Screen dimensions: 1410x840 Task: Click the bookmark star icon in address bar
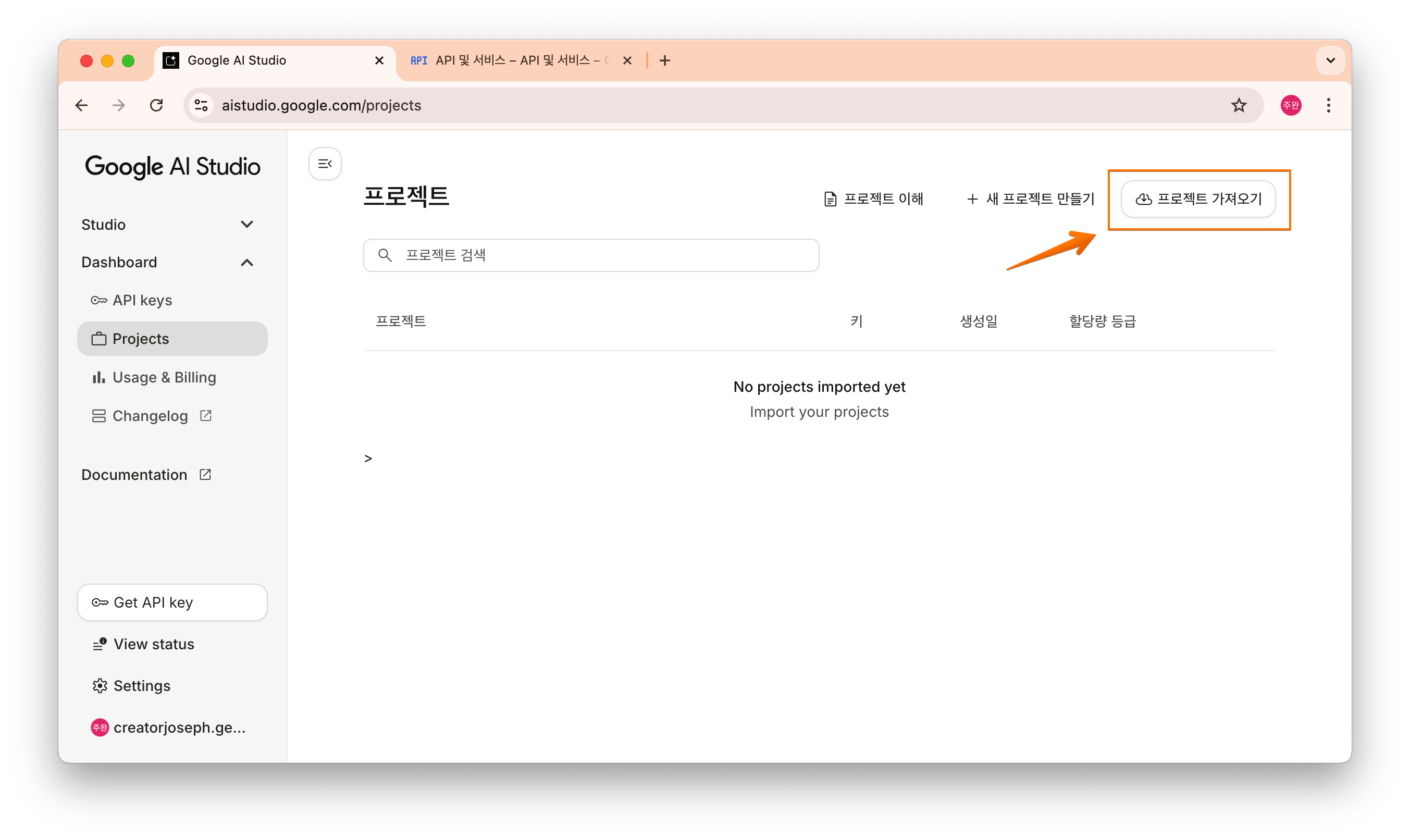coord(1239,105)
